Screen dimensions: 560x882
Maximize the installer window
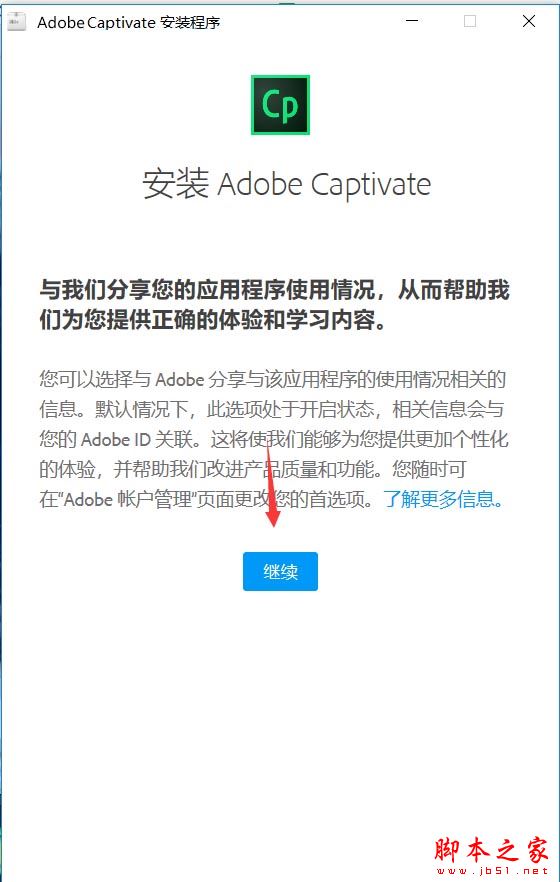pyautogui.click(x=470, y=21)
